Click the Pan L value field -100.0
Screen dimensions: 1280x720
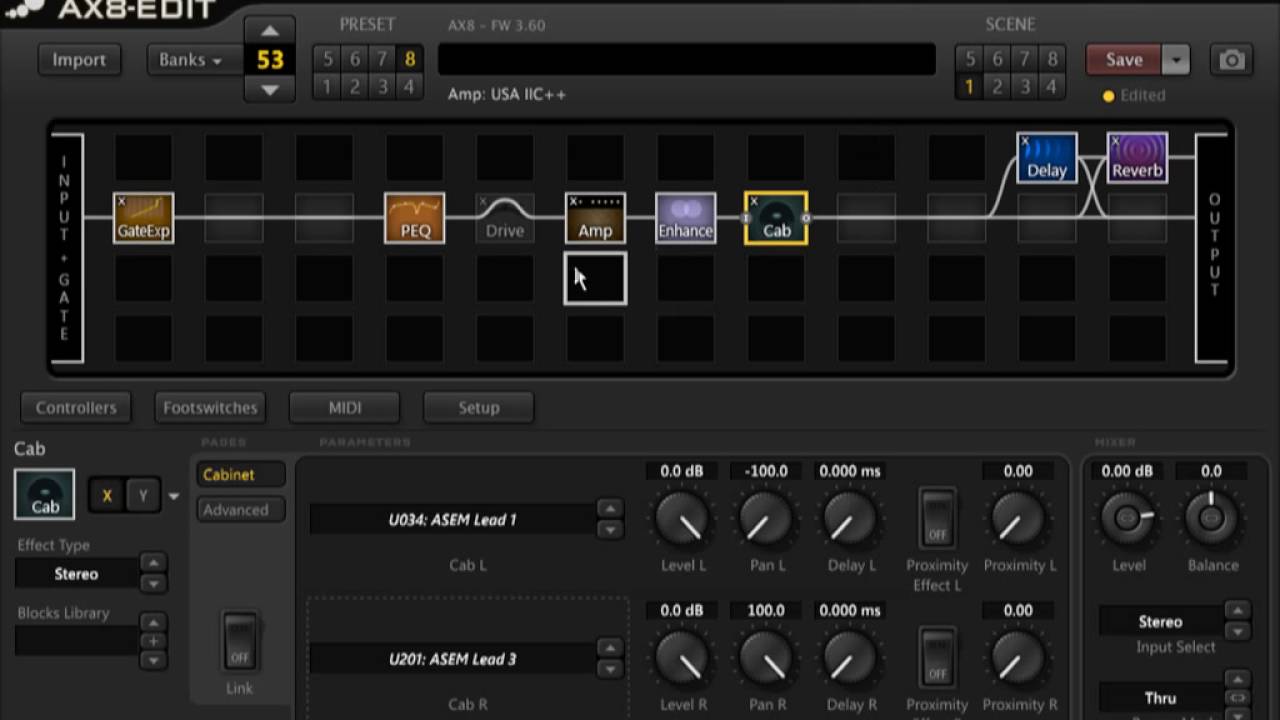tap(767, 471)
